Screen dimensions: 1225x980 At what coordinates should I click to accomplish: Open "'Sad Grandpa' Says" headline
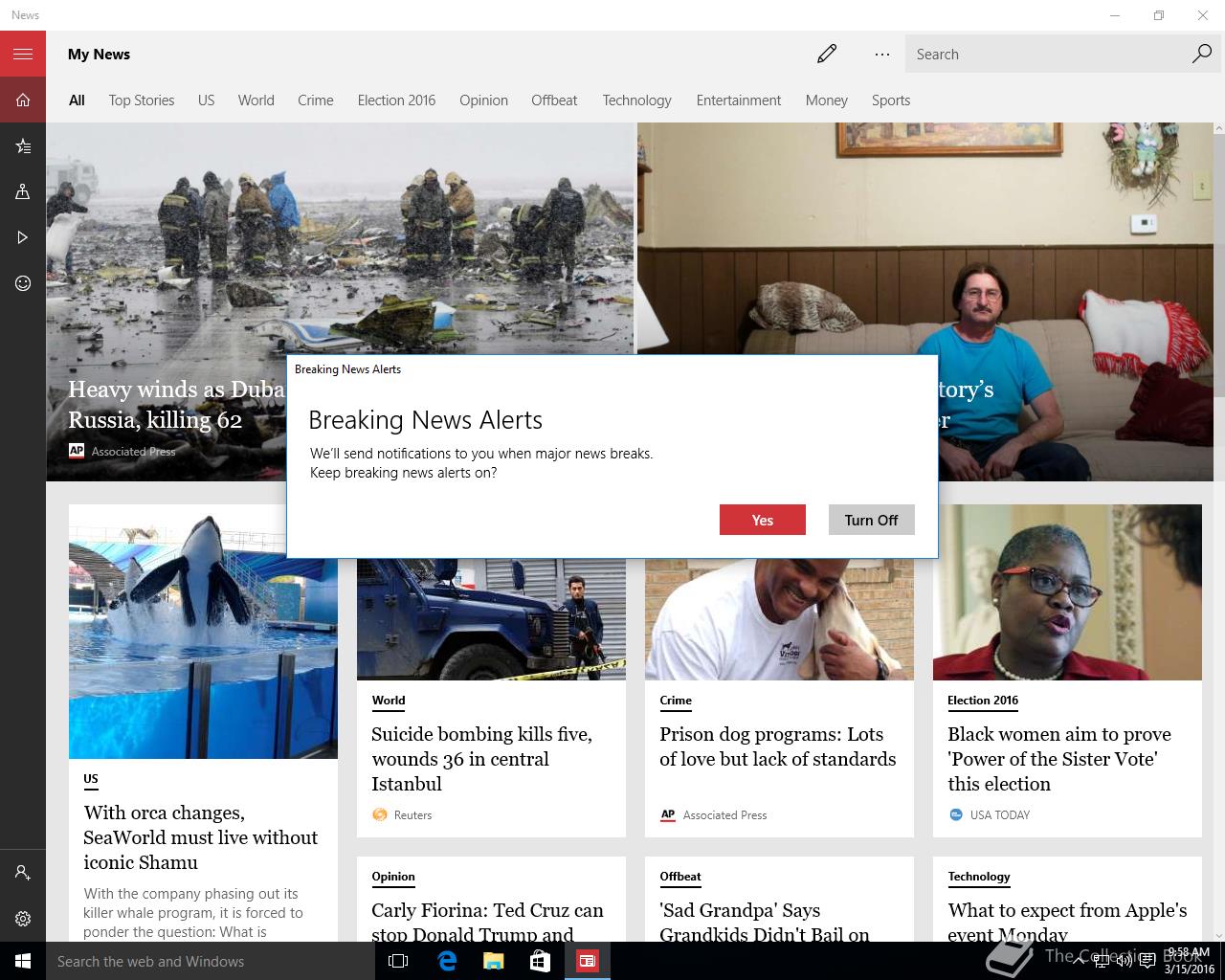pyautogui.click(x=765, y=921)
